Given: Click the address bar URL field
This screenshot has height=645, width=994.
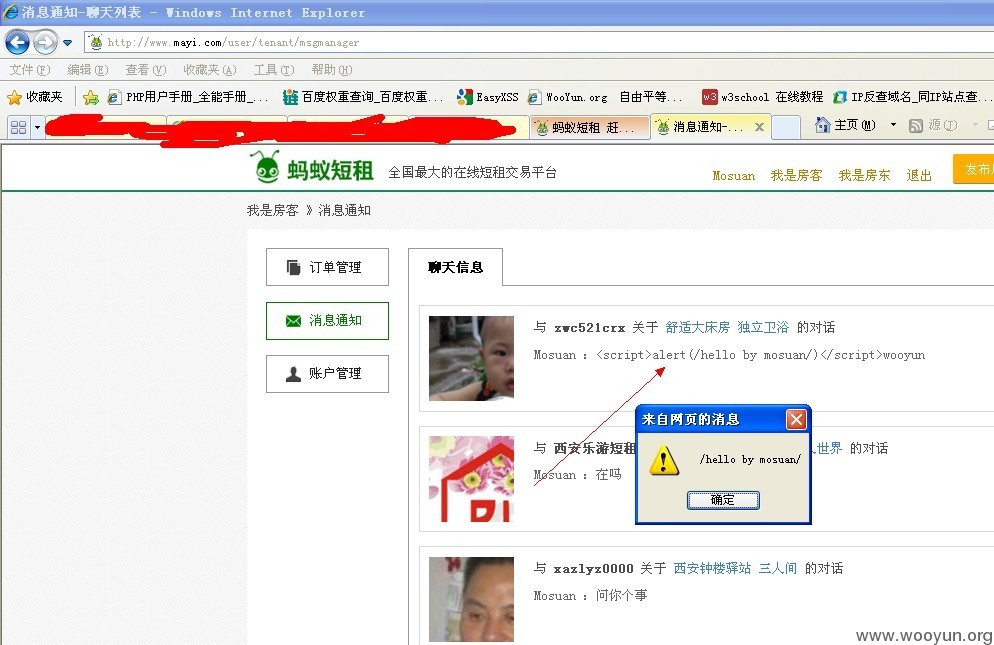Looking at the screenshot, I should [x=539, y=42].
